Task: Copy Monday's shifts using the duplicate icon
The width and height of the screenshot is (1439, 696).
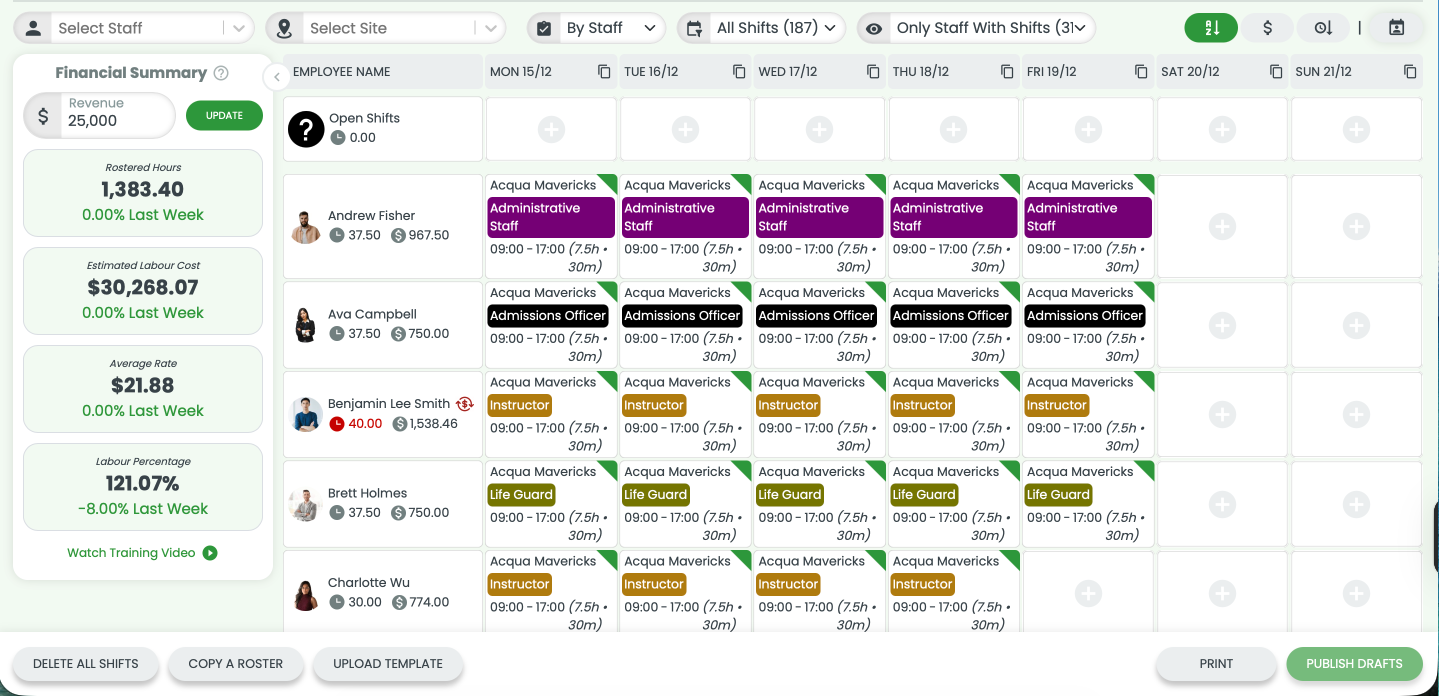Action: pos(603,71)
